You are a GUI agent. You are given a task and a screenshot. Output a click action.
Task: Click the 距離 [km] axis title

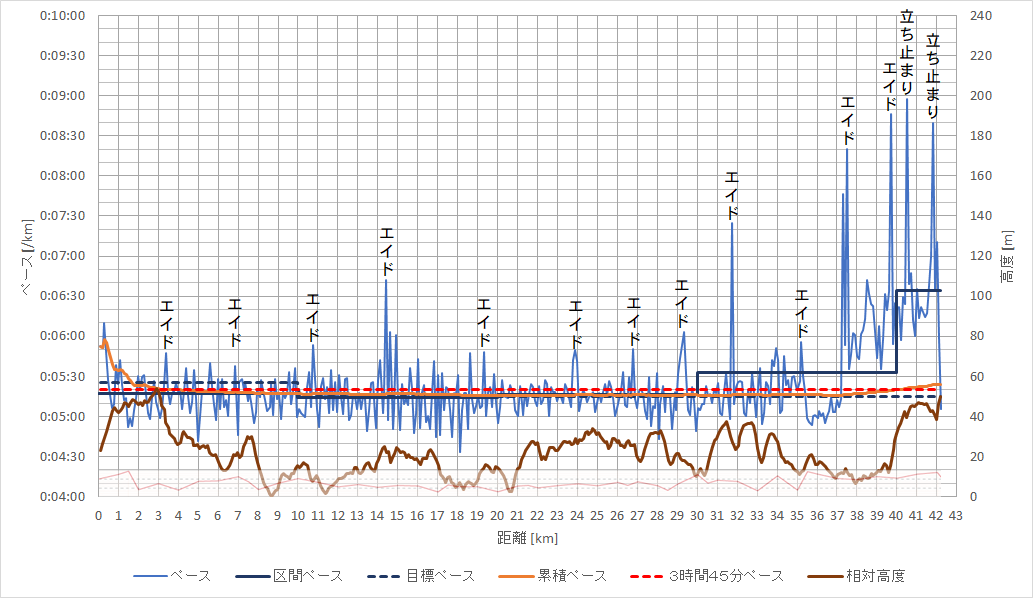pos(528,538)
